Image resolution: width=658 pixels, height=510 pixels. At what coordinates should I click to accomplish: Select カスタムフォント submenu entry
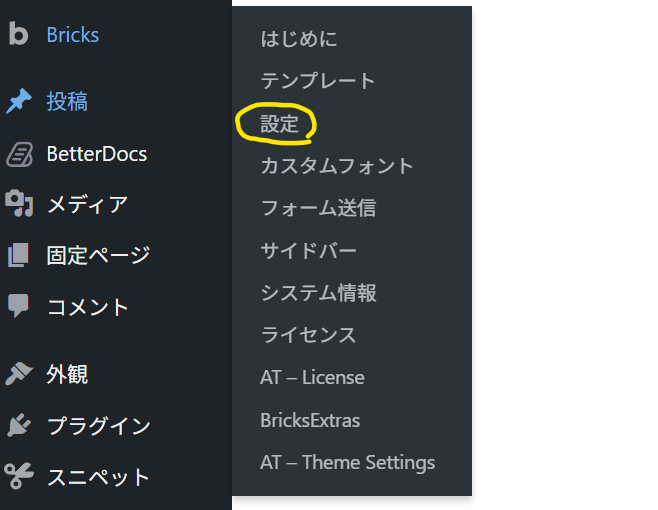point(337,166)
